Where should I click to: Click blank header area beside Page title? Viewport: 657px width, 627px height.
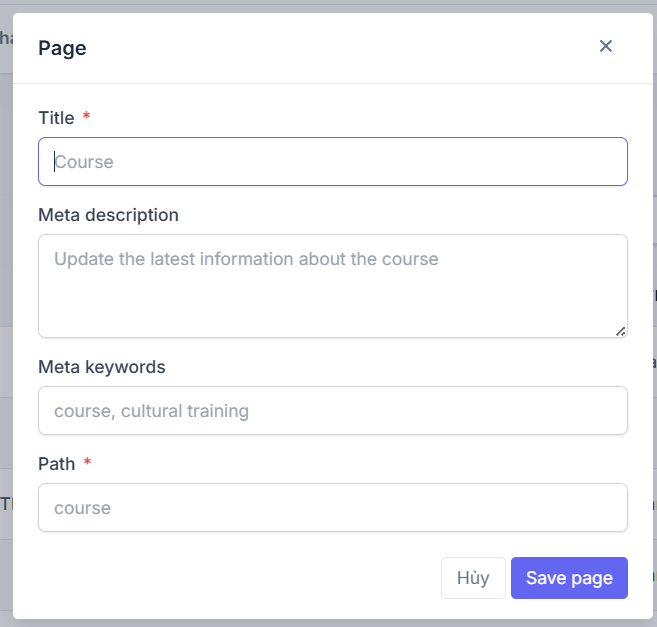[335, 48]
